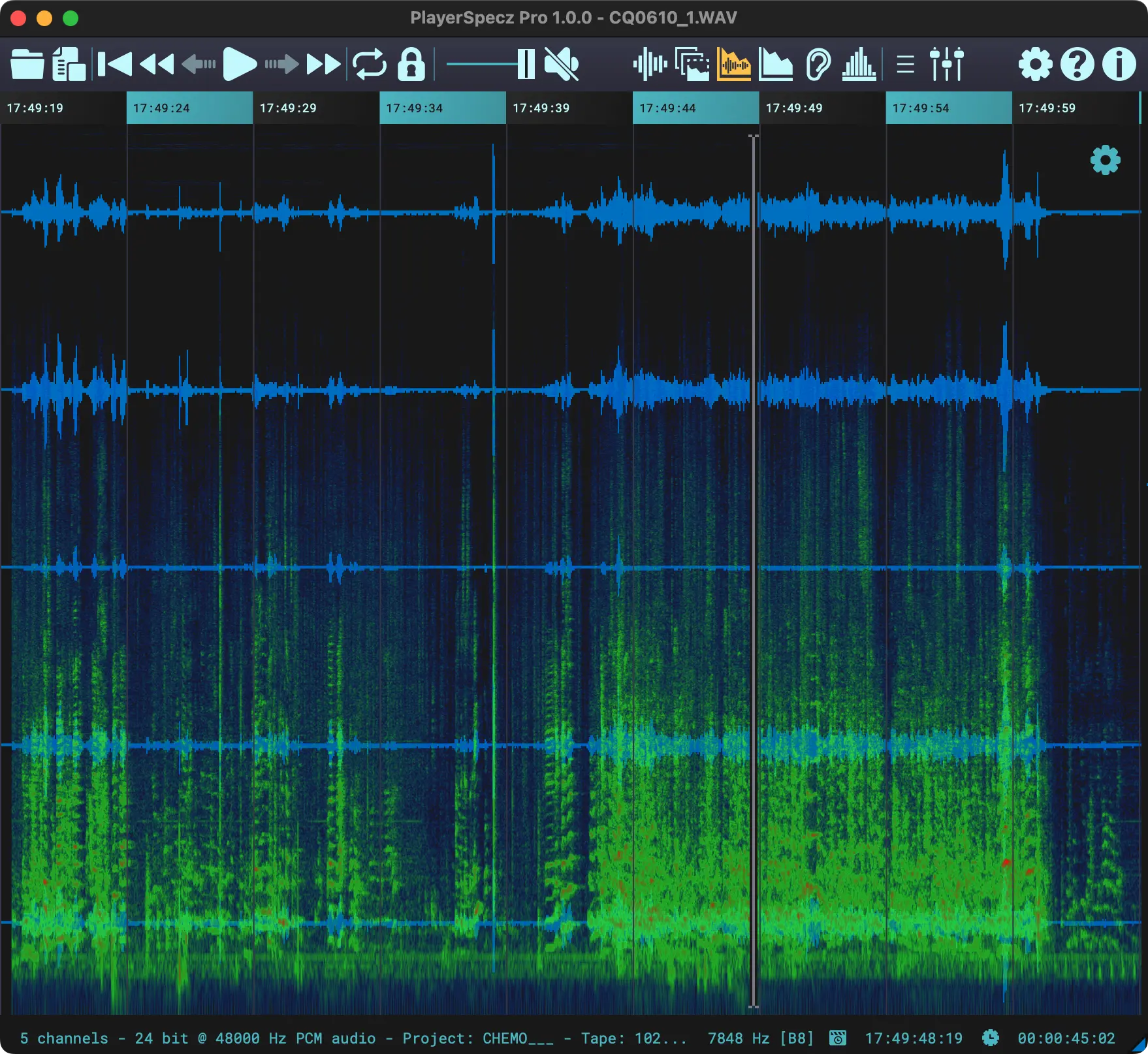This screenshot has height=1054, width=1148.
Task: Open the spectrogram settings gear overlay
Action: coord(1105,161)
